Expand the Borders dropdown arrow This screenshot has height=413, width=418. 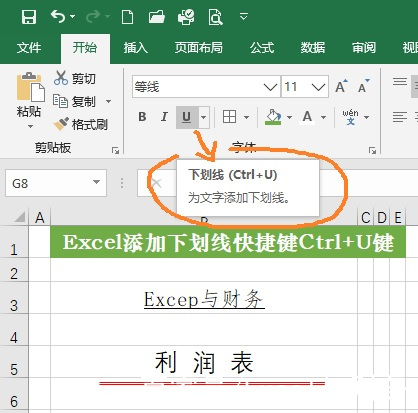246,117
